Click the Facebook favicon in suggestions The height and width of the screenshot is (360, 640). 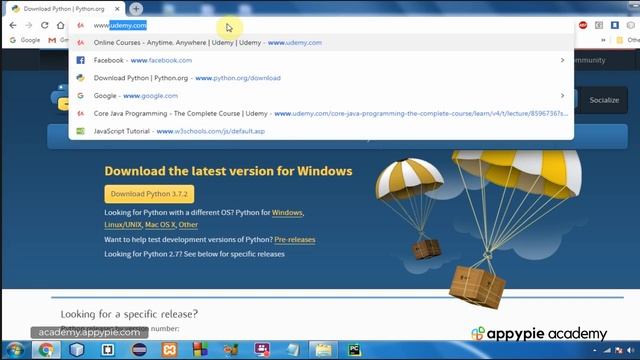pos(80,60)
